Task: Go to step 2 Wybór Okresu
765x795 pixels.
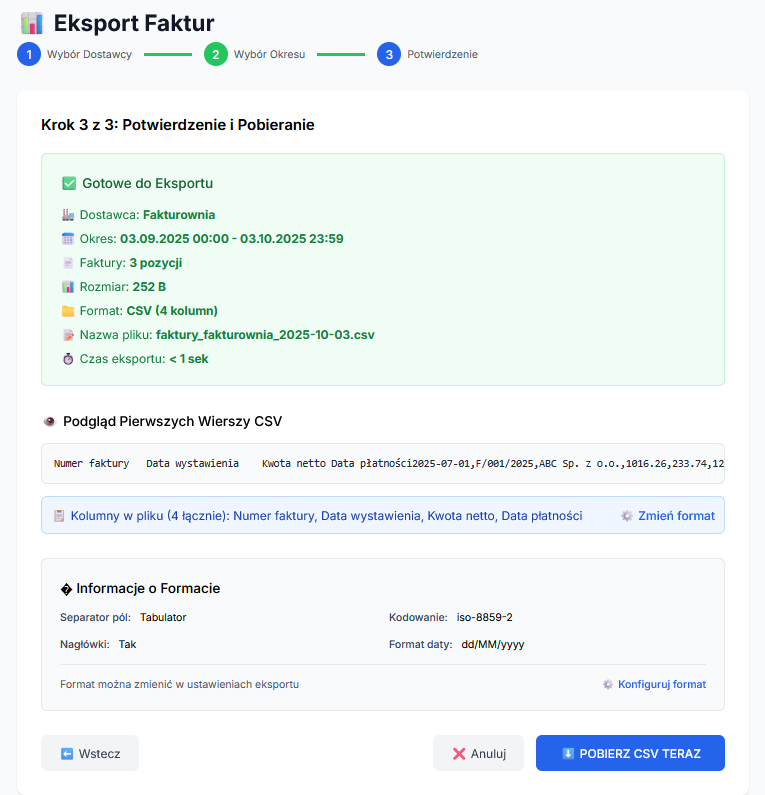Action: [x=216, y=54]
